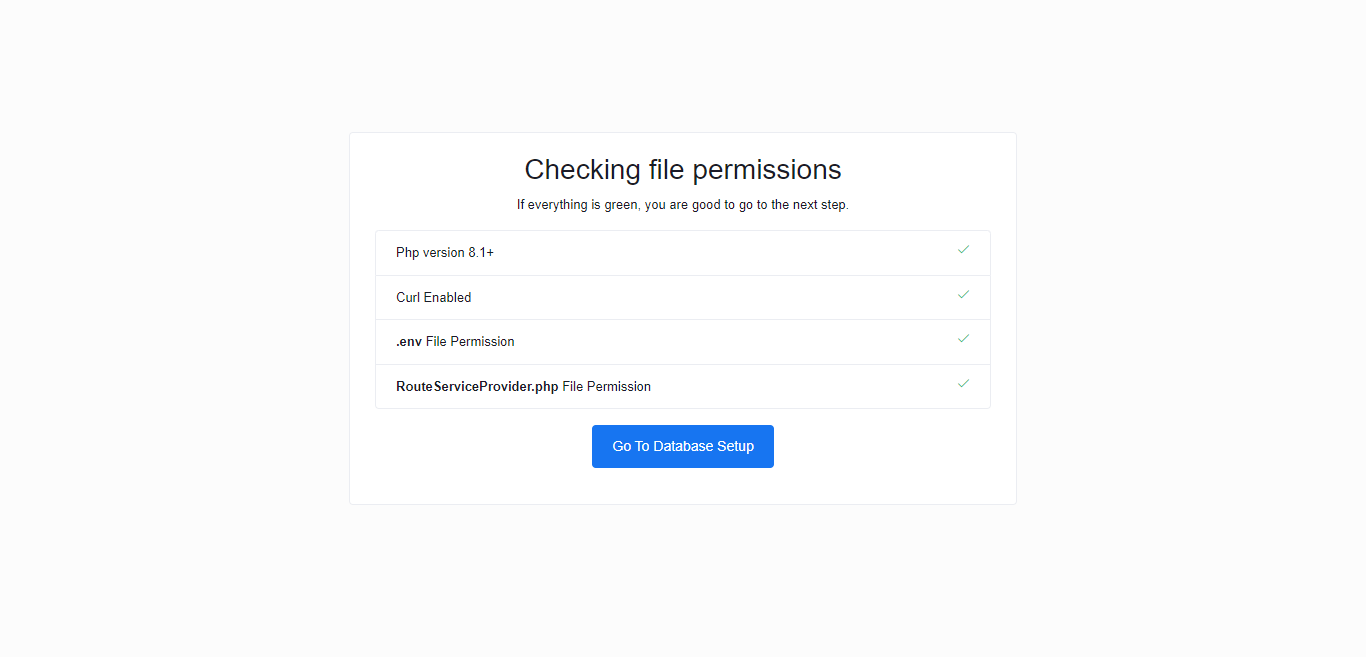
Task: Click the 'Curl Enabled' requirement label
Action: point(434,297)
